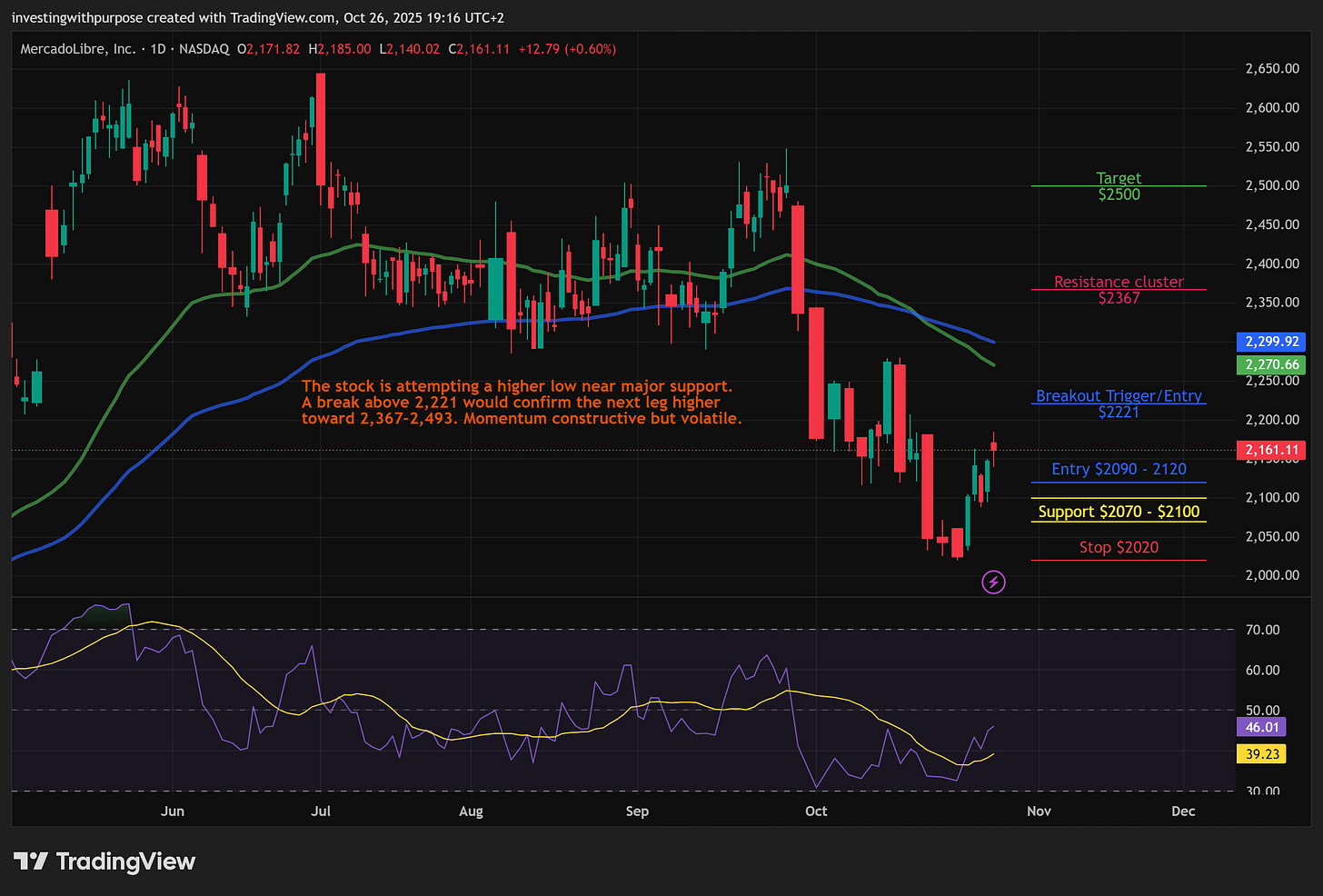This screenshot has width=1323, height=896.
Task: Click the NASDAQ exchange label
Action: 204,49
